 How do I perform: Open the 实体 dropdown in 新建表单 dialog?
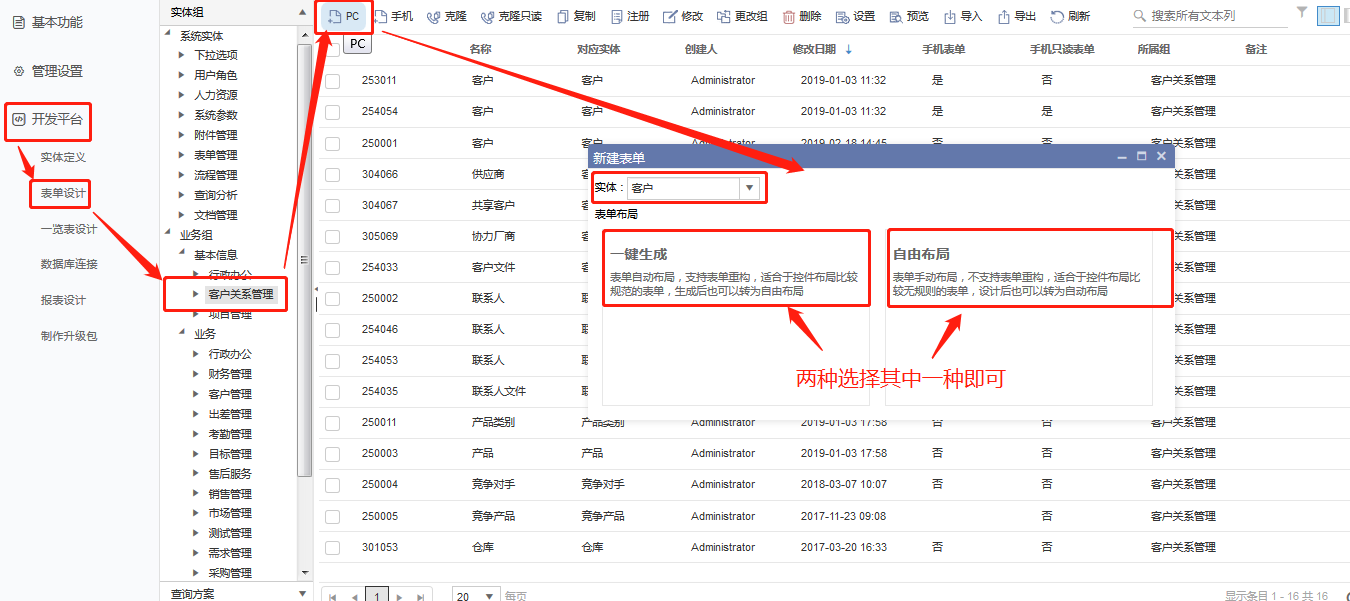click(x=749, y=188)
